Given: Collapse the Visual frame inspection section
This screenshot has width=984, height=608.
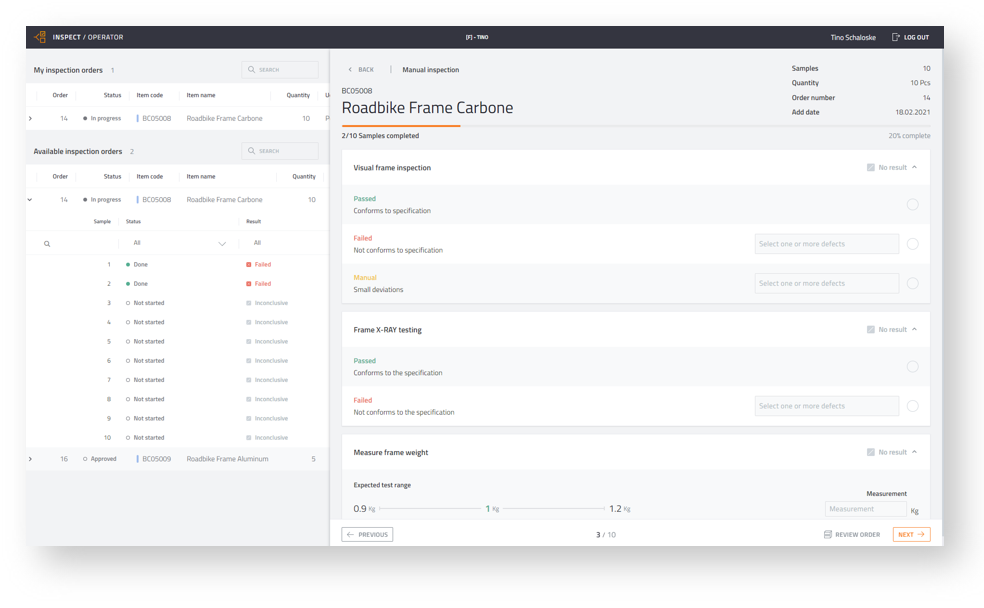Looking at the screenshot, I should coord(914,168).
